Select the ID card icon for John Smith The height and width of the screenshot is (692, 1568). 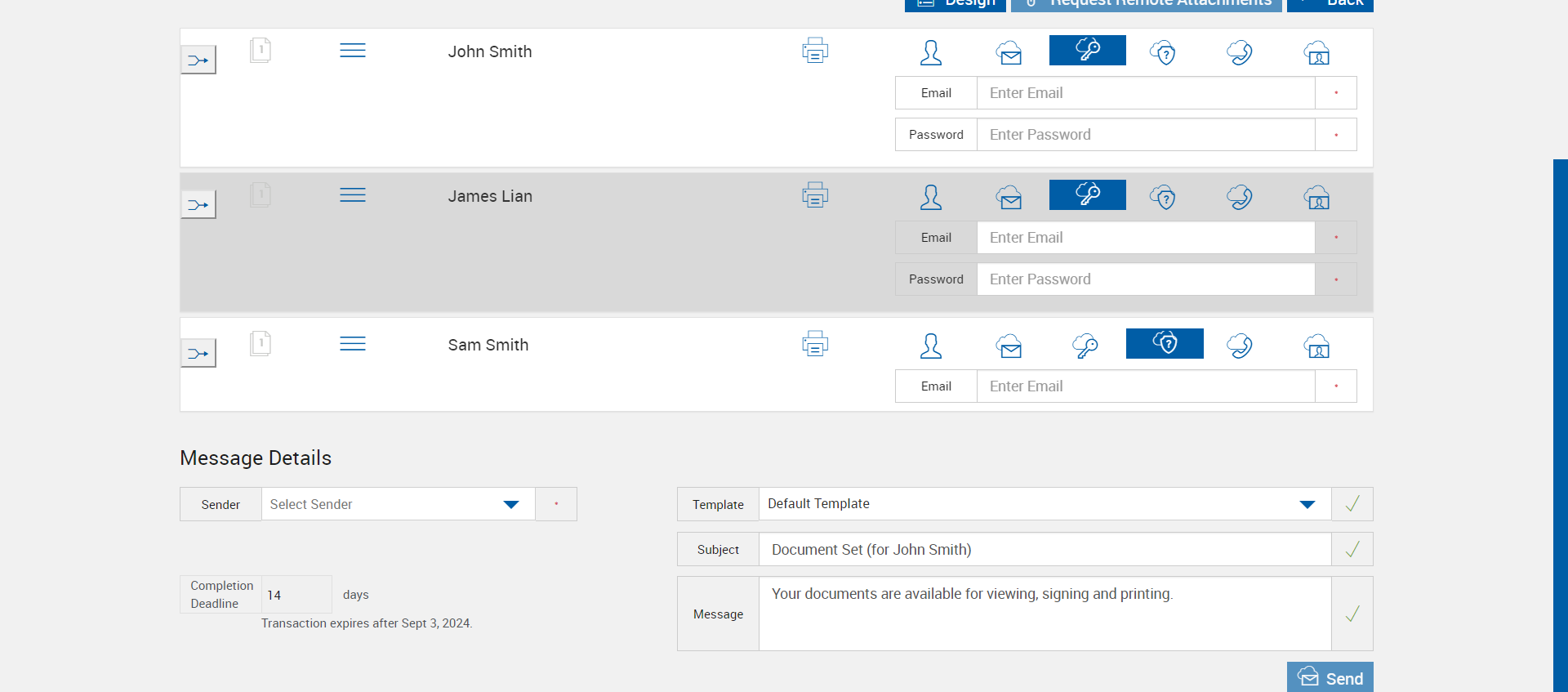[x=1316, y=52]
